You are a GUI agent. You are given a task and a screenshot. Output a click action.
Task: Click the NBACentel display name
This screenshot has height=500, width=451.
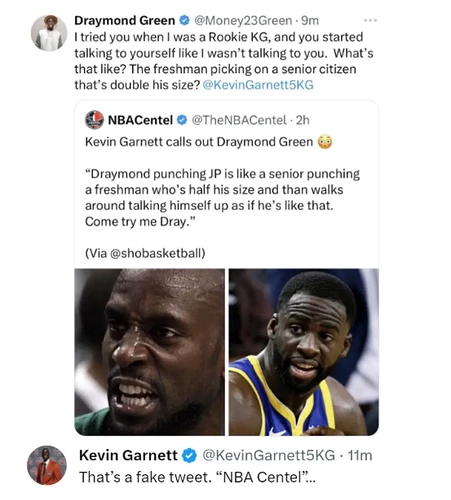tap(140, 120)
